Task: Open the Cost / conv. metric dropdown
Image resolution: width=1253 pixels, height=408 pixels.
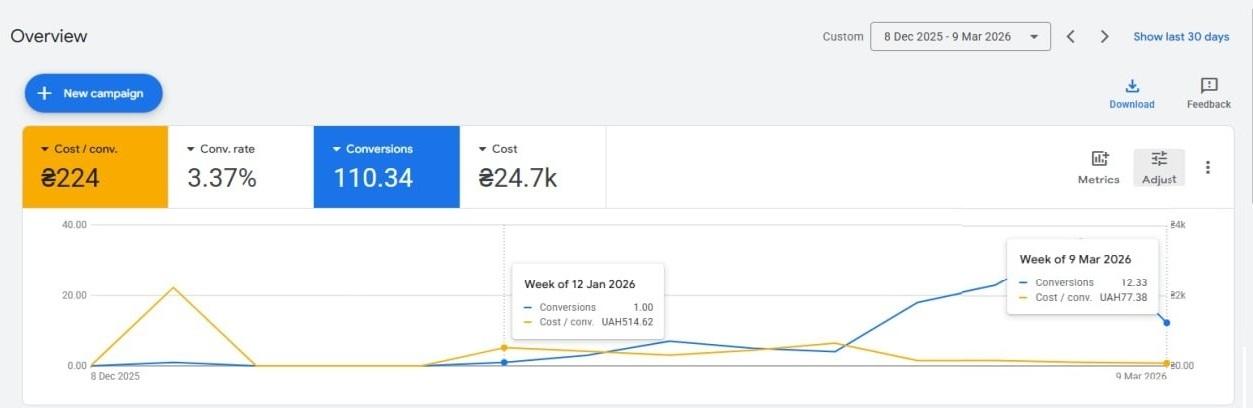Action: click(x=79, y=149)
